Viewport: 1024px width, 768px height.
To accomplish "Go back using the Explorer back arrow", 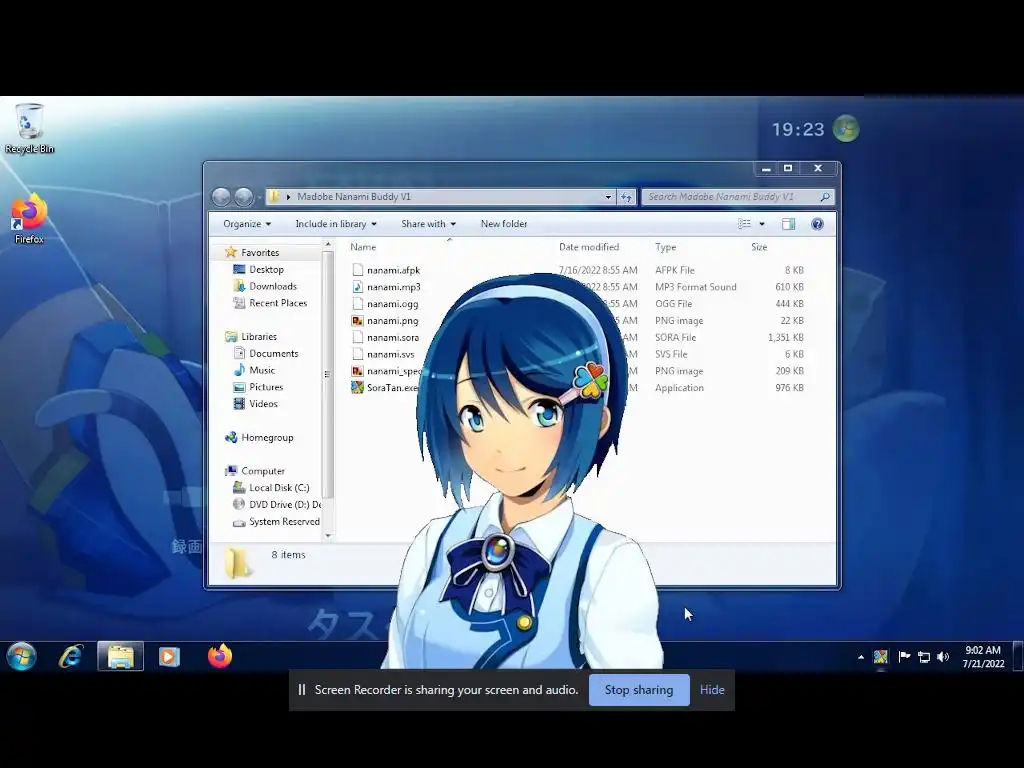I will (x=221, y=197).
